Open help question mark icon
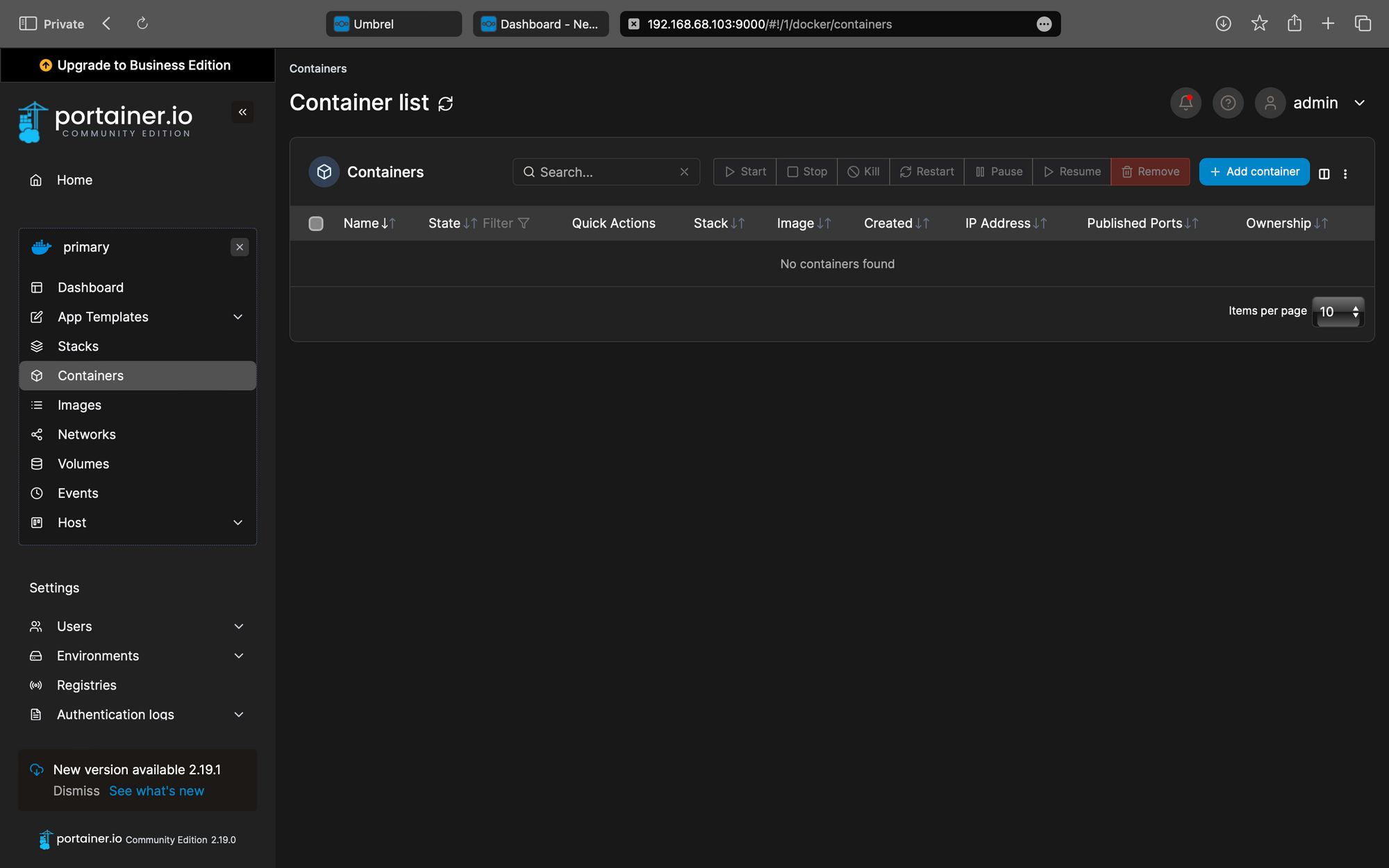 [1228, 103]
